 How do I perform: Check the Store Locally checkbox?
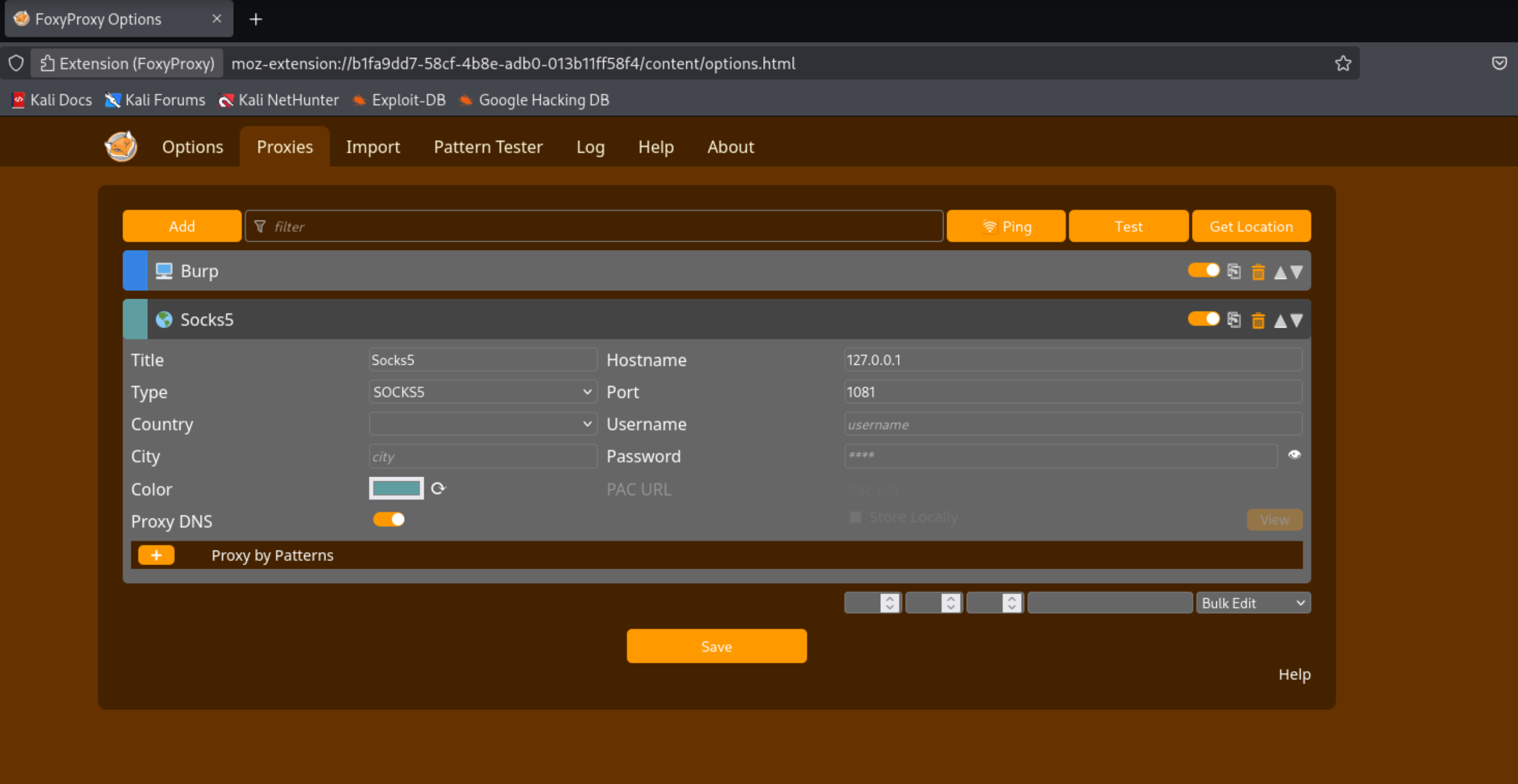click(855, 517)
